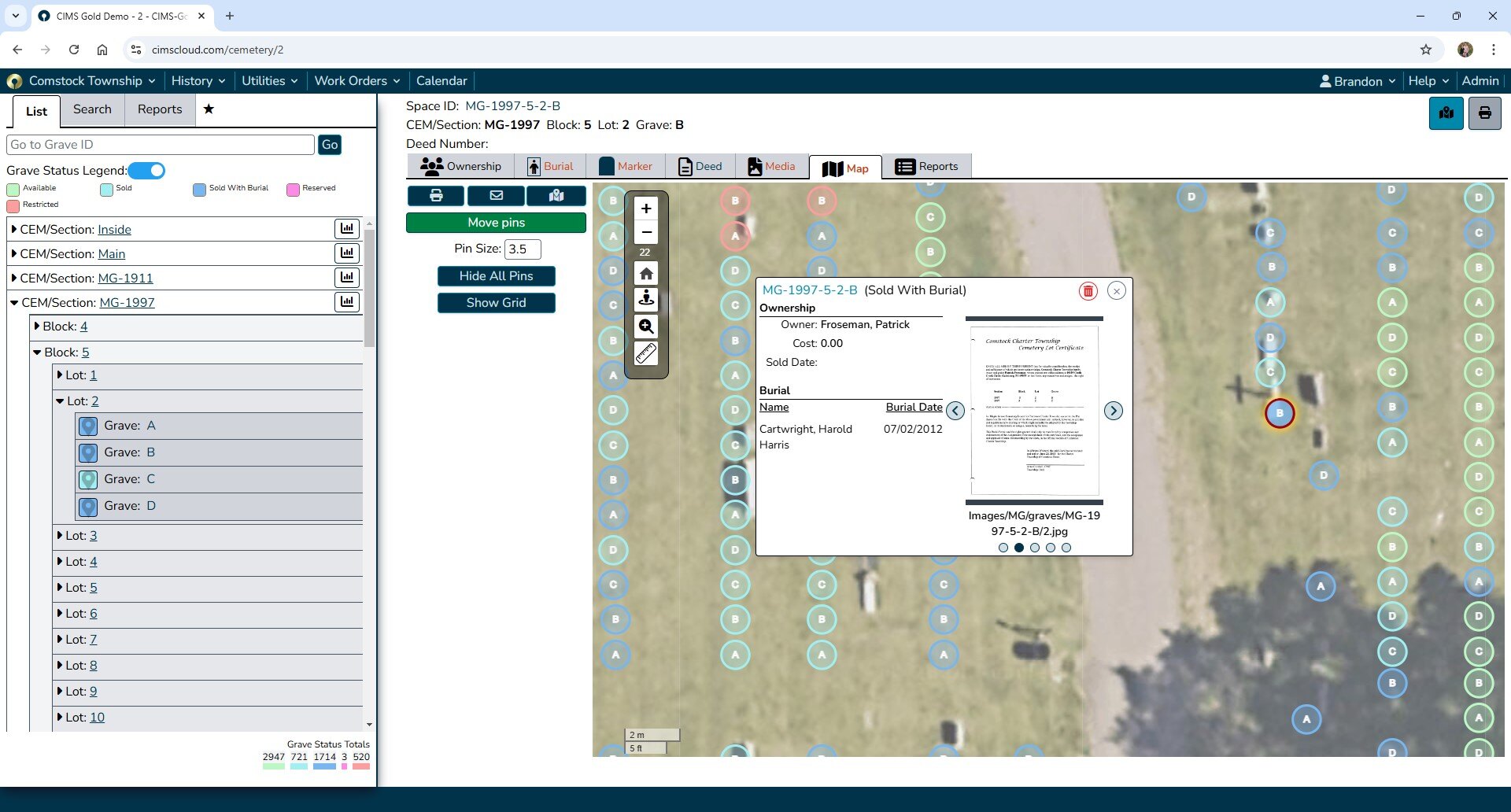
Task: Switch to Burial tab
Action: coord(550,166)
